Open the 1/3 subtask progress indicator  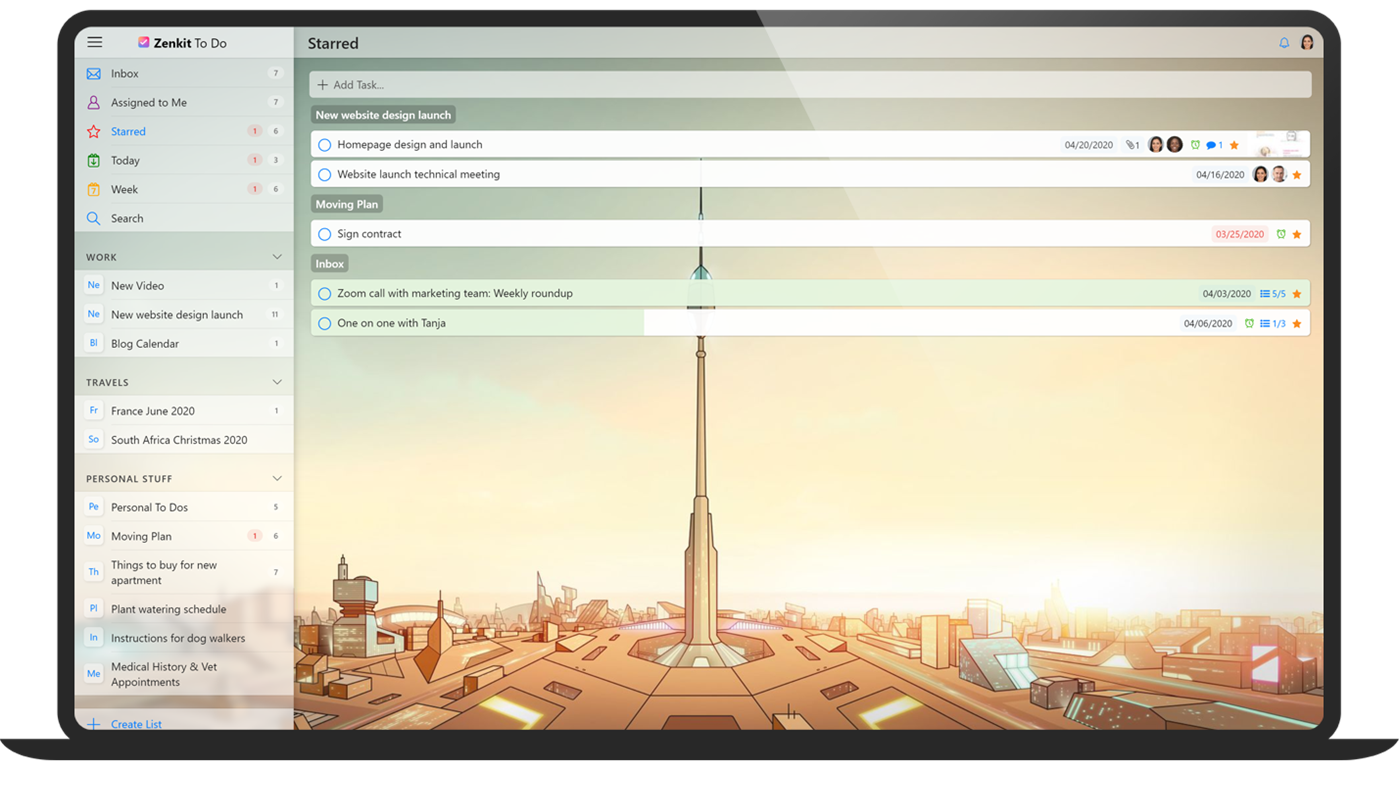[x=1271, y=323]
